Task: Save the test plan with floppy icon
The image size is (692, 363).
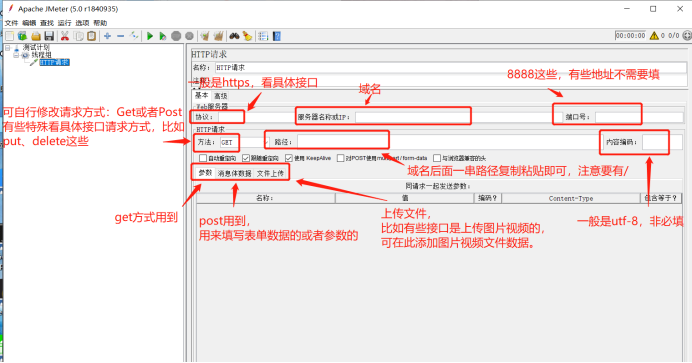Action: (49, 36)
